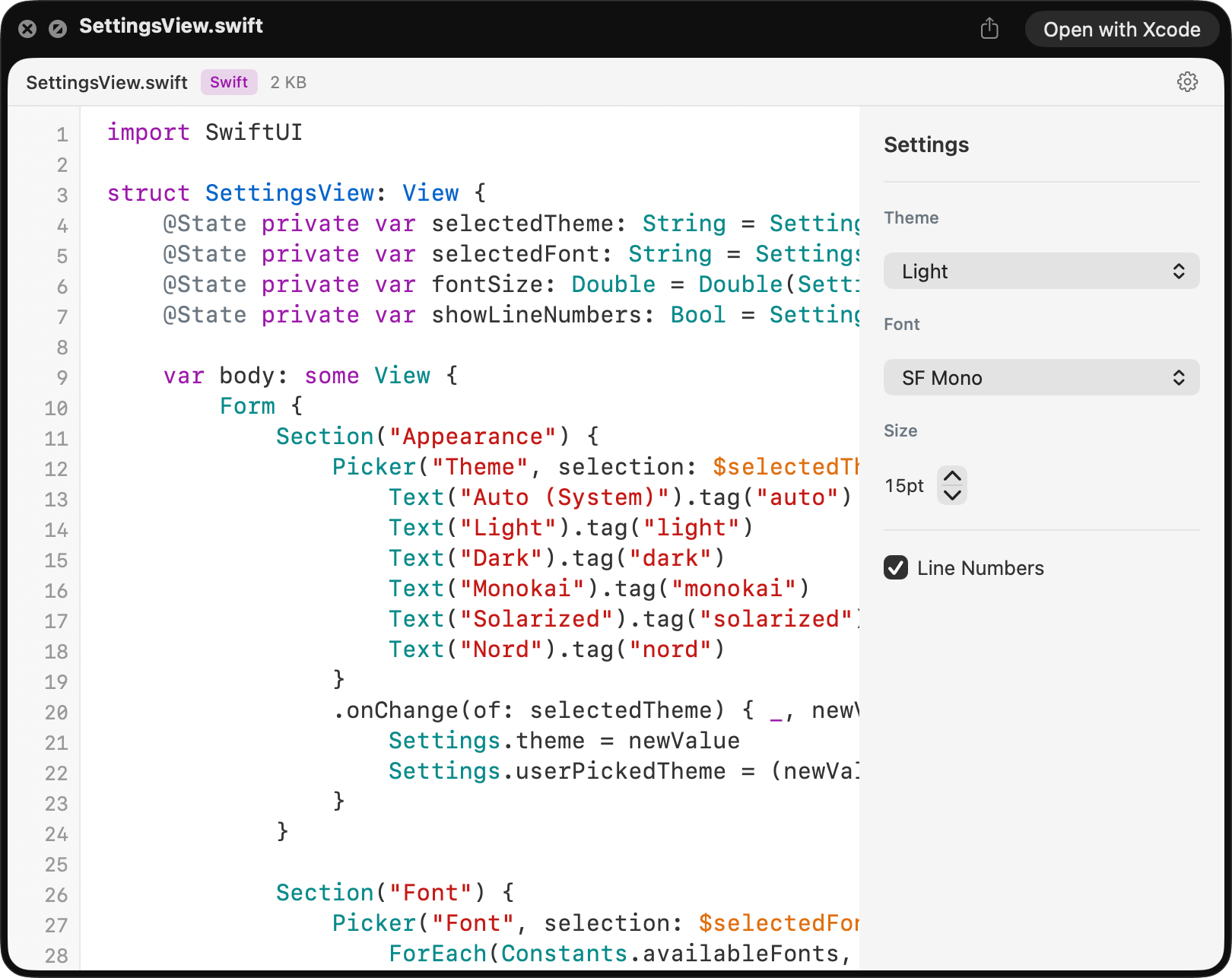Click the "Dark" string on line 15

point(501,558)
